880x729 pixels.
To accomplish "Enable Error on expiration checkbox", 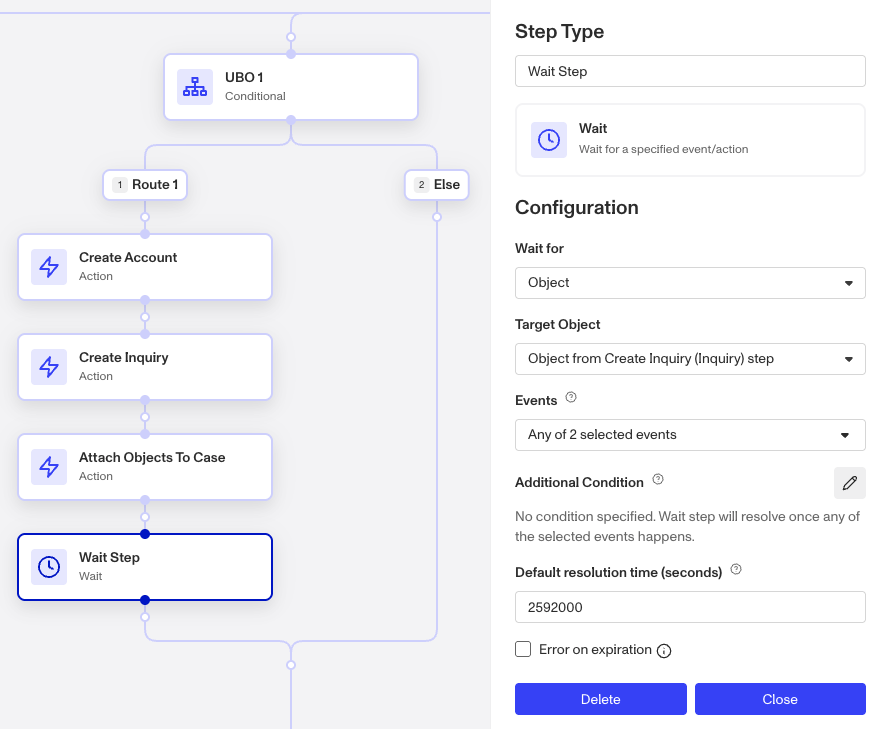I will [523, 649].
